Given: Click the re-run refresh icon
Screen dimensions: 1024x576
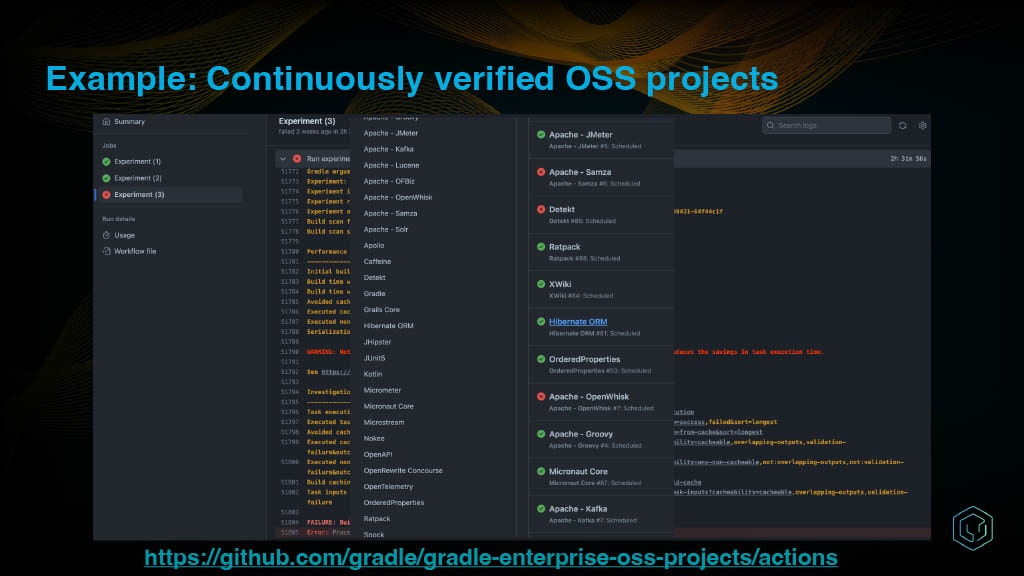Looking at the screenshot, I should coord(903,125).
